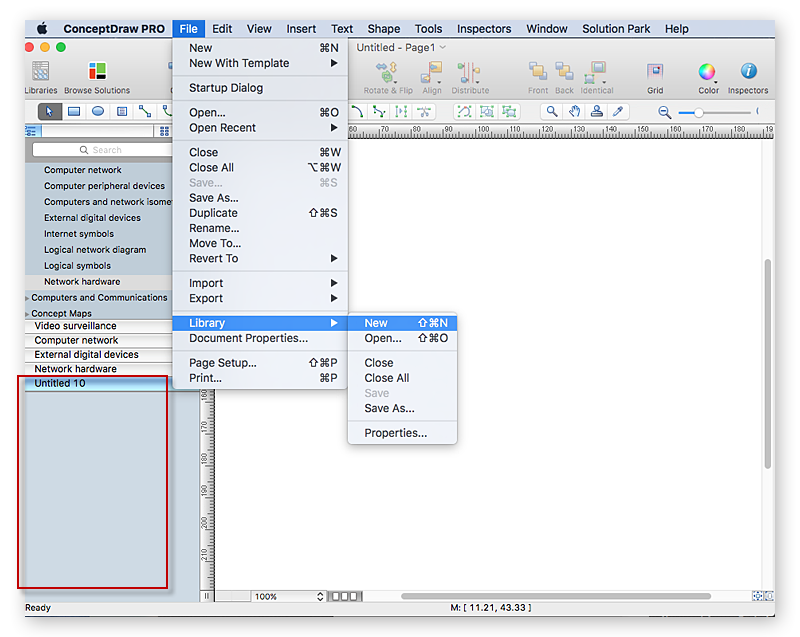Select Internet symbols library
The height and width of the screenshot is (637, 800).
tap(79, 234)
